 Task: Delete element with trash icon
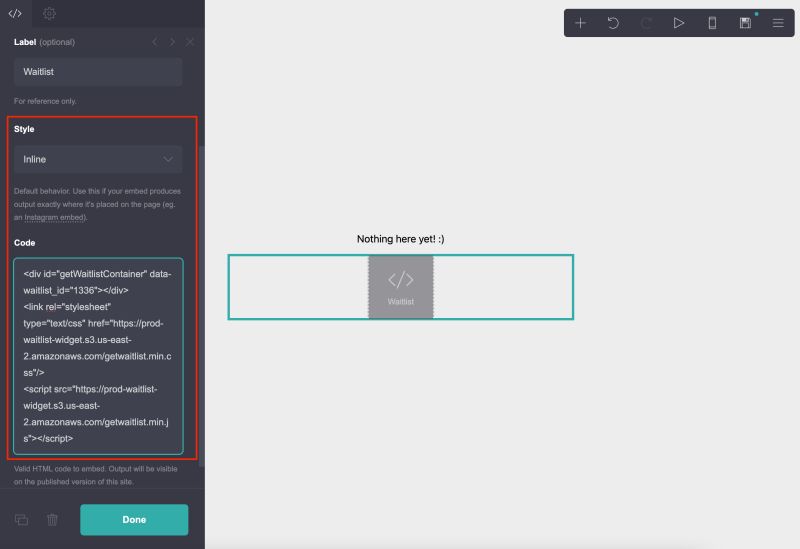(52, 520)
